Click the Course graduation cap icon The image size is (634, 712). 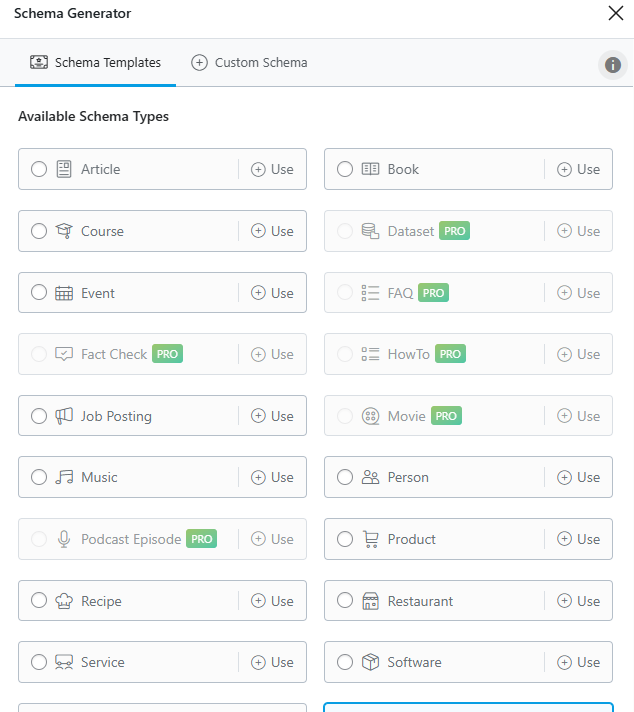click(64, 231)
